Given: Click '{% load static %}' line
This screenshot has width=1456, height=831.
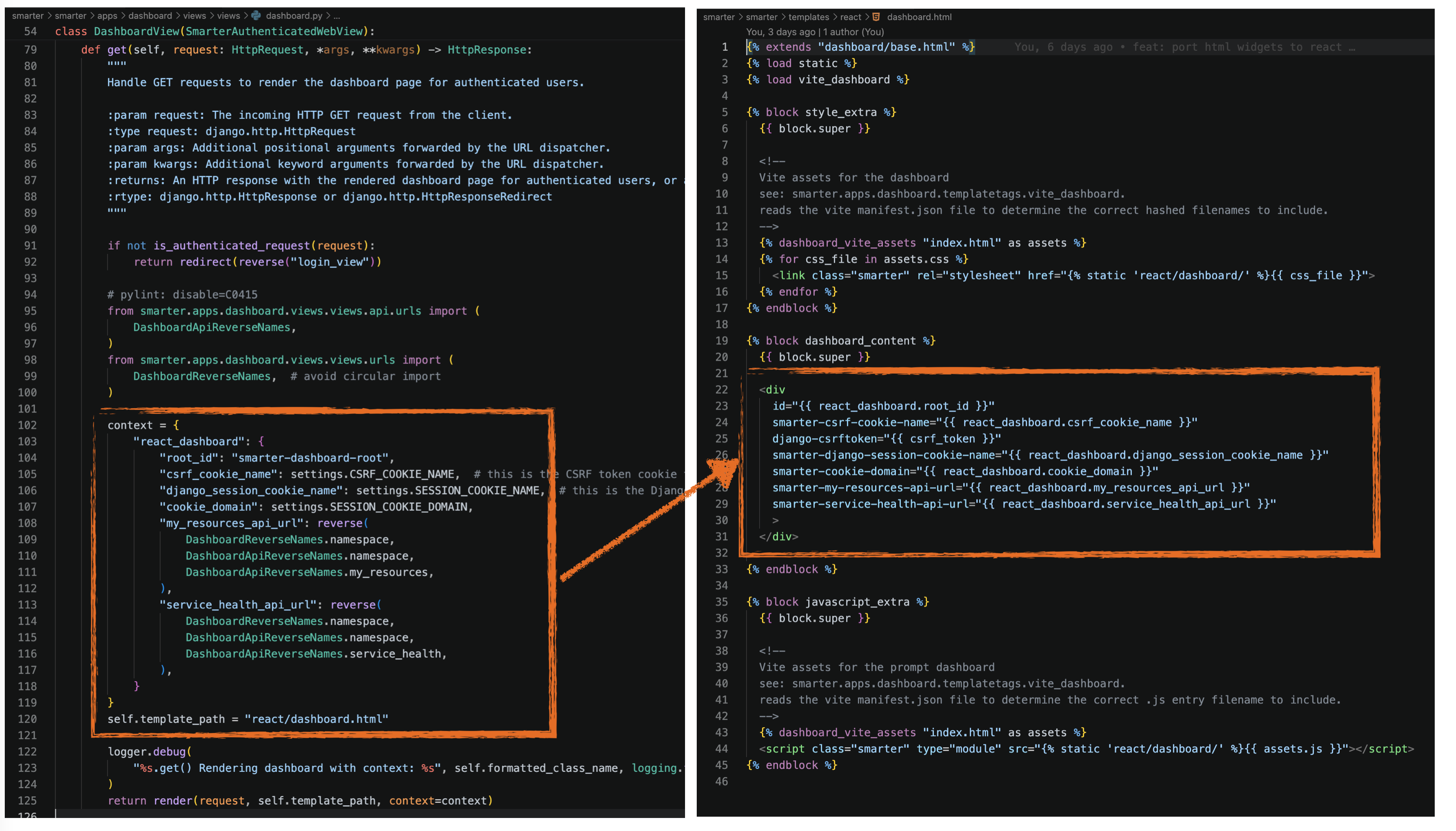Looking at the screenshot, I should (802, 63).
